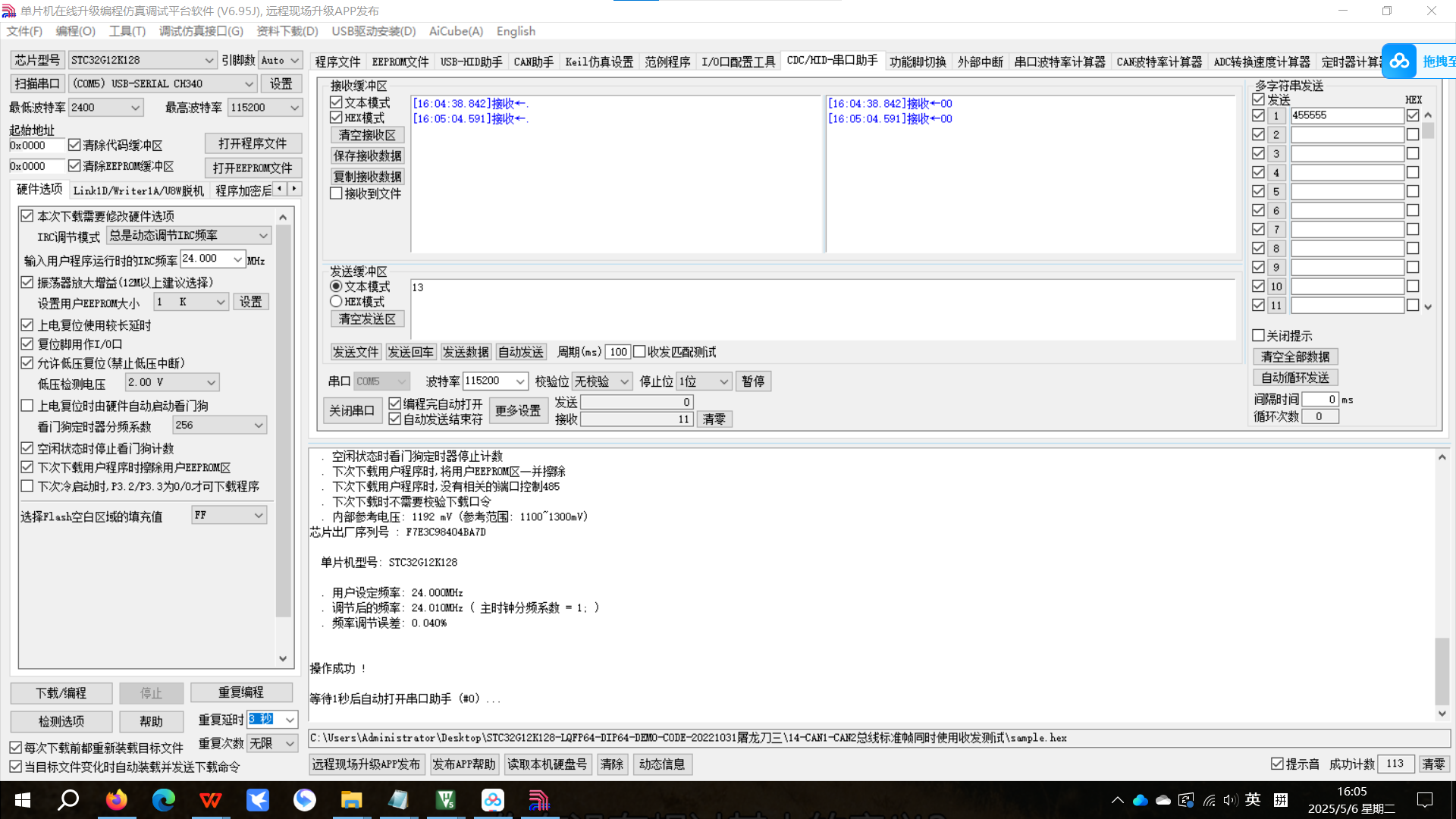Screen dimensions: 1456x819
Task: Toggle HEX checkbox for send row 1
Action: (1413, 115)
